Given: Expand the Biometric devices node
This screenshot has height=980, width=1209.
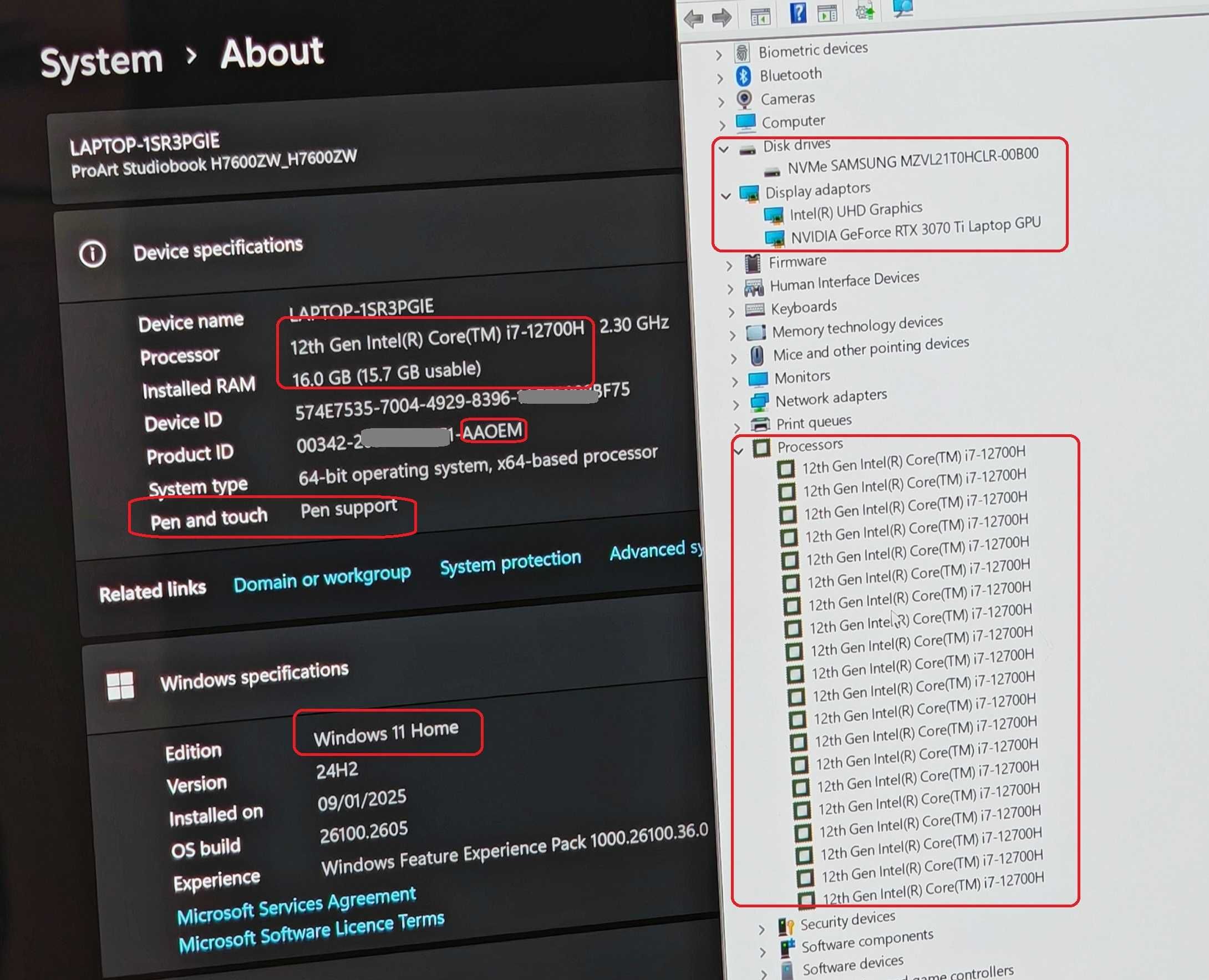Looking at the screenshot, I should tap(719, 55).
